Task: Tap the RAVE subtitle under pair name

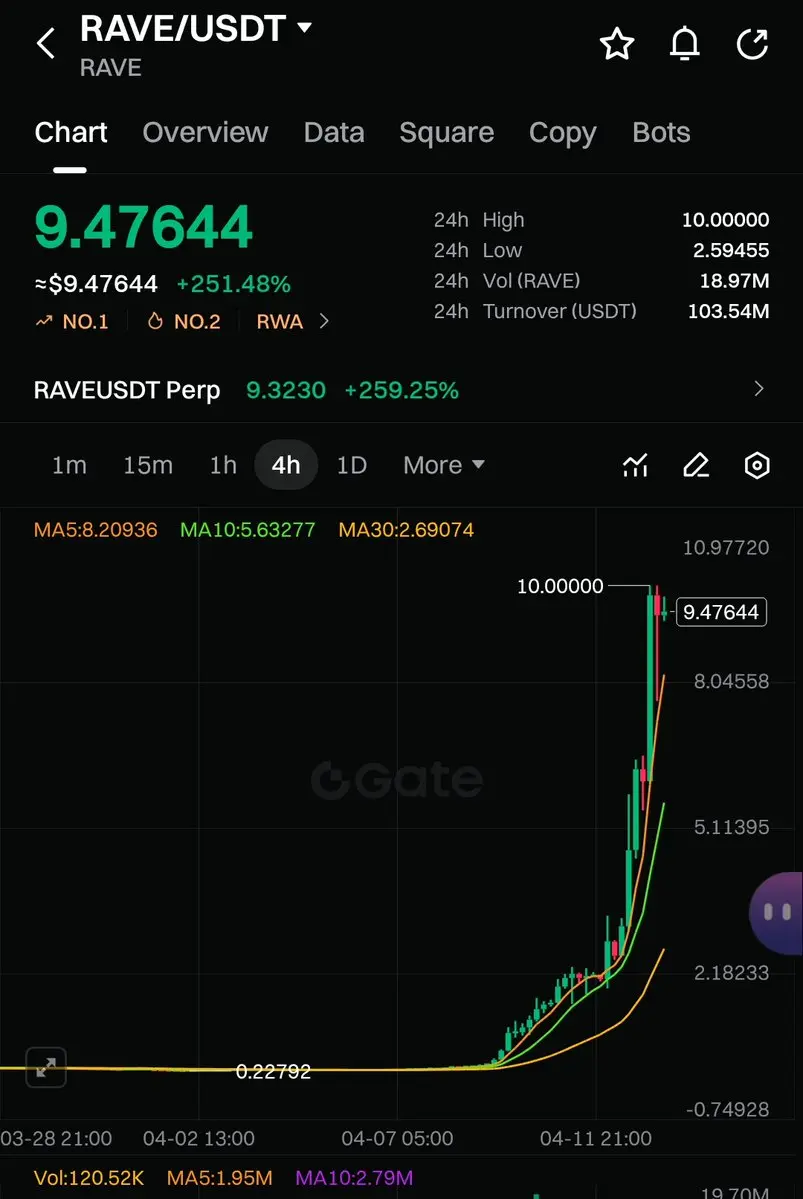Action: click(111, 67)
